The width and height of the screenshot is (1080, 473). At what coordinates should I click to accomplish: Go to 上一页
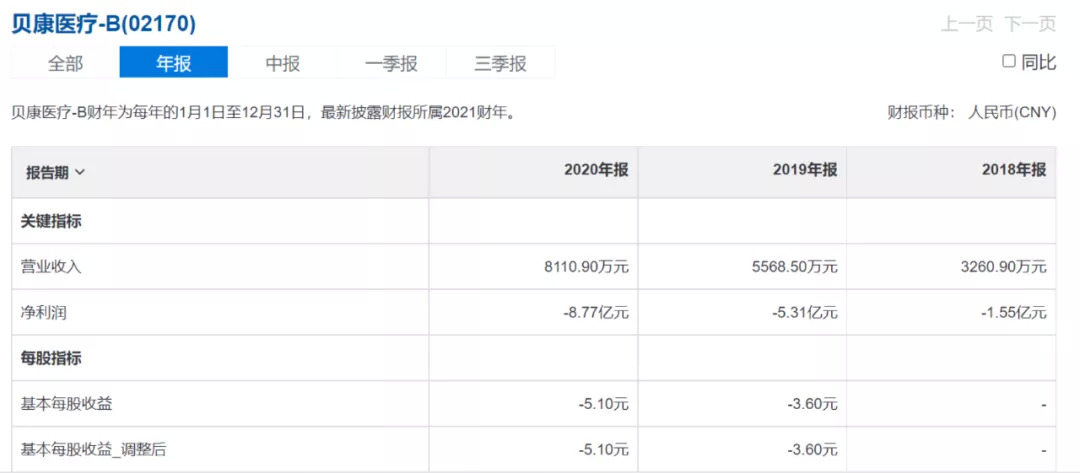[x=965, y=24]
